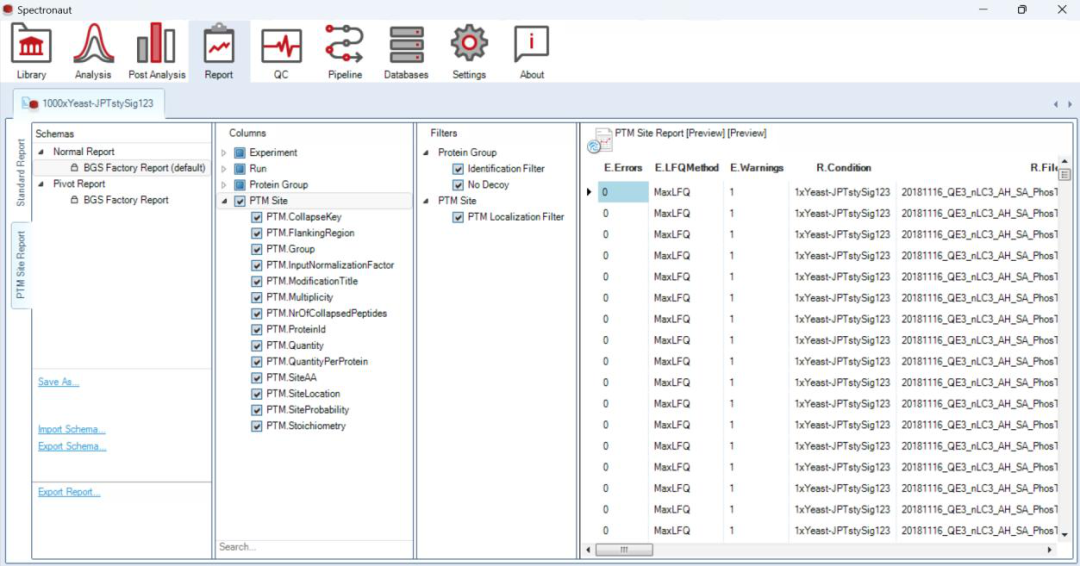Click the R.Condition column header

[x=844, y=167]
